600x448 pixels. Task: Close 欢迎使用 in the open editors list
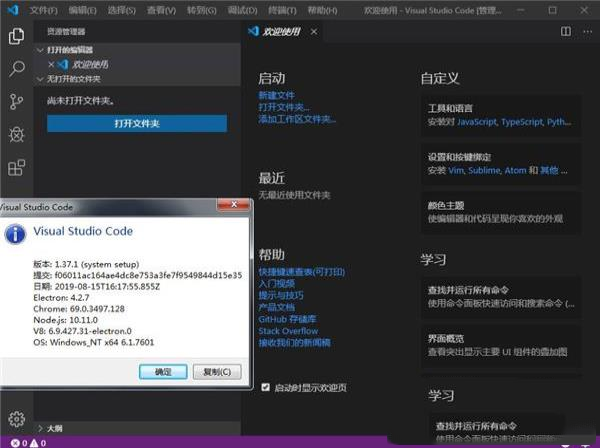51,65
